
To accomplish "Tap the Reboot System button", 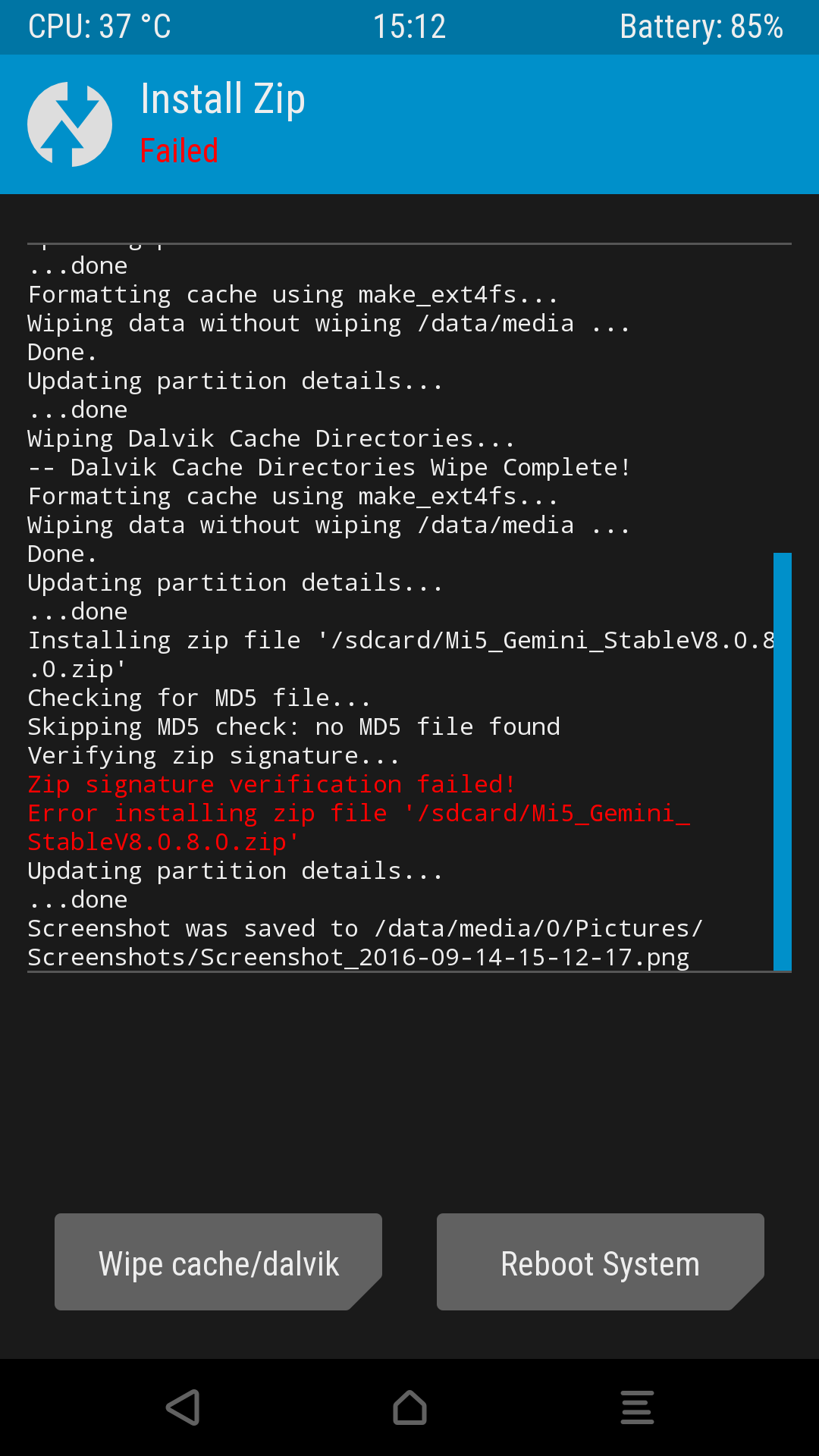I will coord(600,1262).
